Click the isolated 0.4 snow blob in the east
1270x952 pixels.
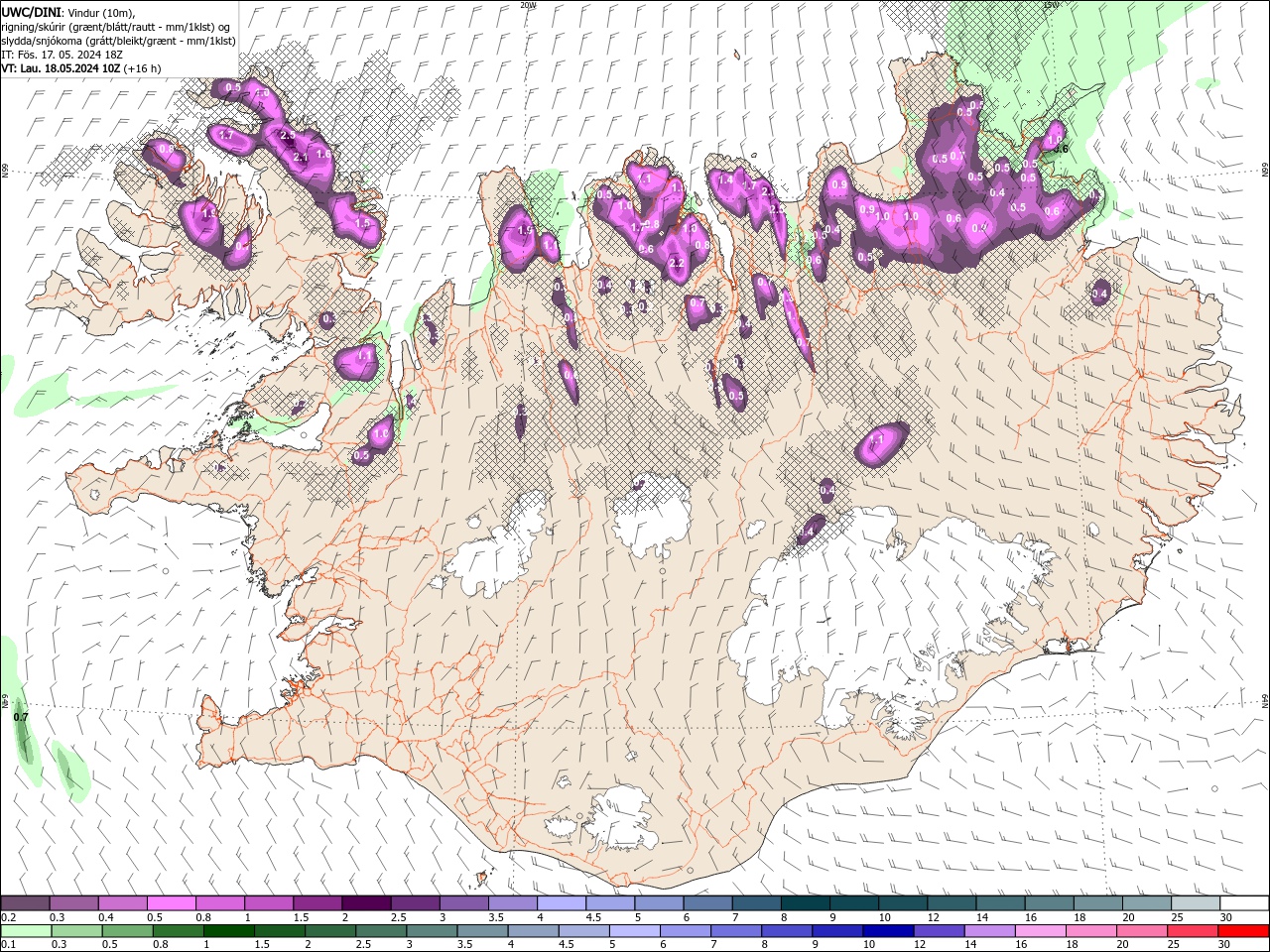pos(1100,294)
